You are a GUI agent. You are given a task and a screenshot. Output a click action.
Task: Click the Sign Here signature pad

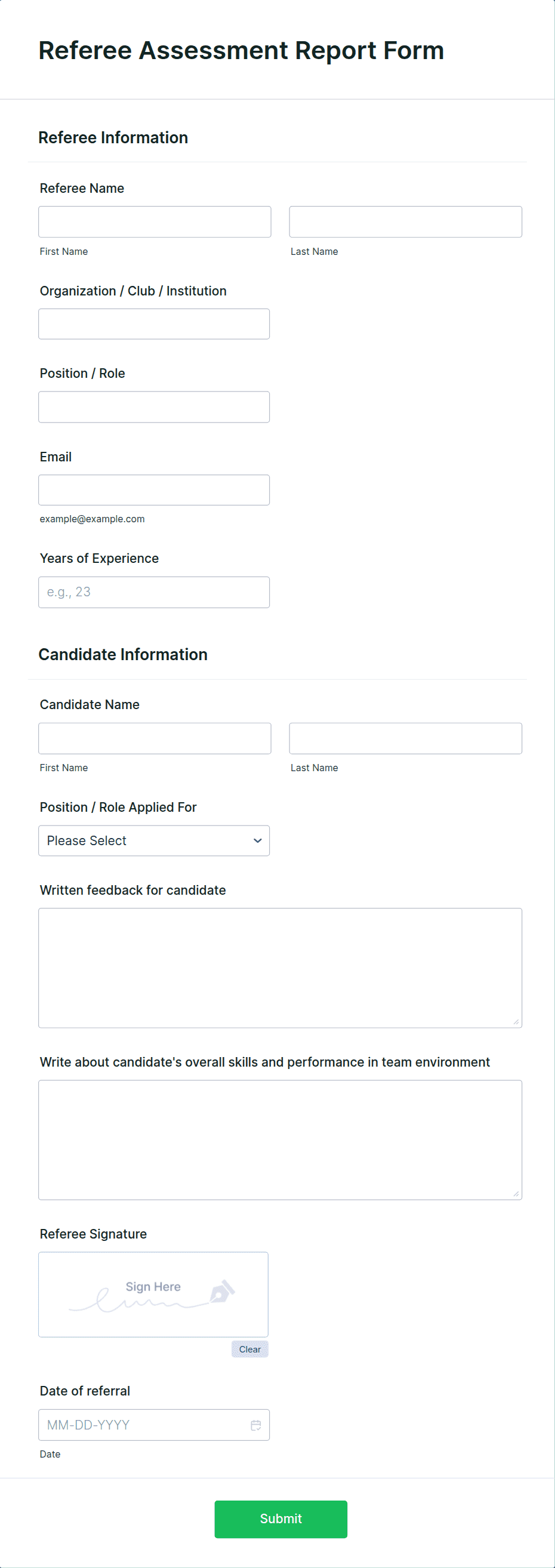(x=153, y=1294)
